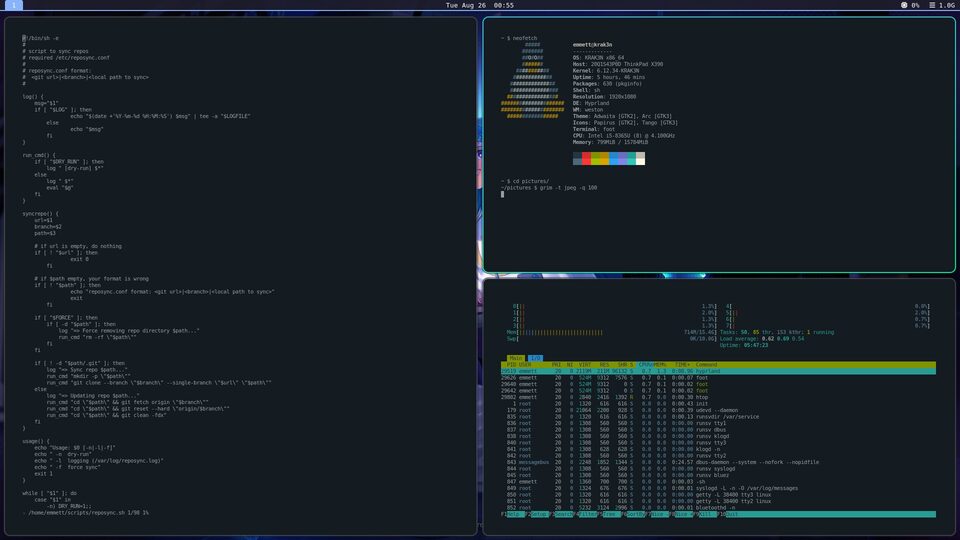Select the getty tty3 linux process row

pyautogui.click(x=718, y=495)
